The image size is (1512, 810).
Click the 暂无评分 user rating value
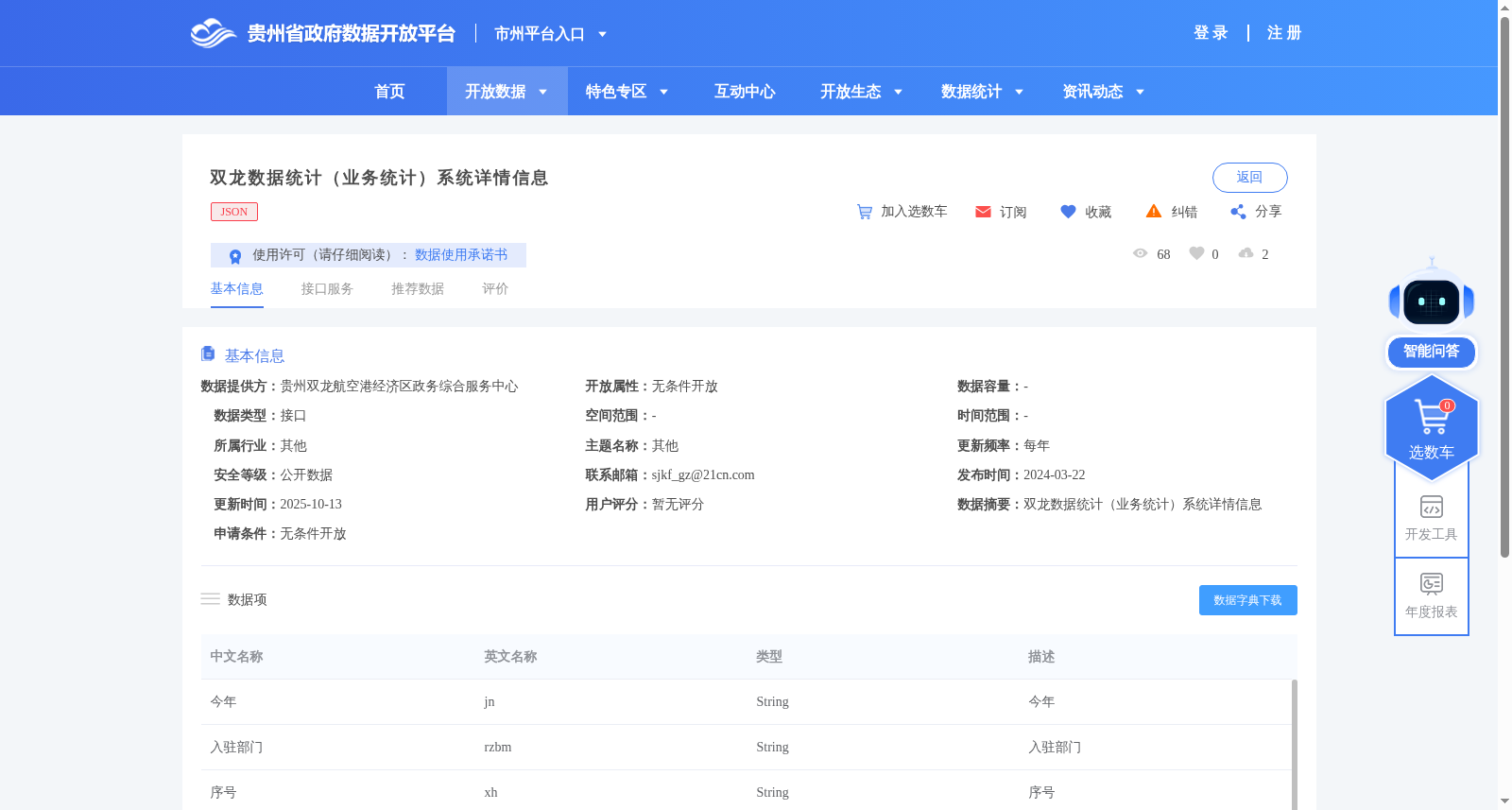pos(679,505)
